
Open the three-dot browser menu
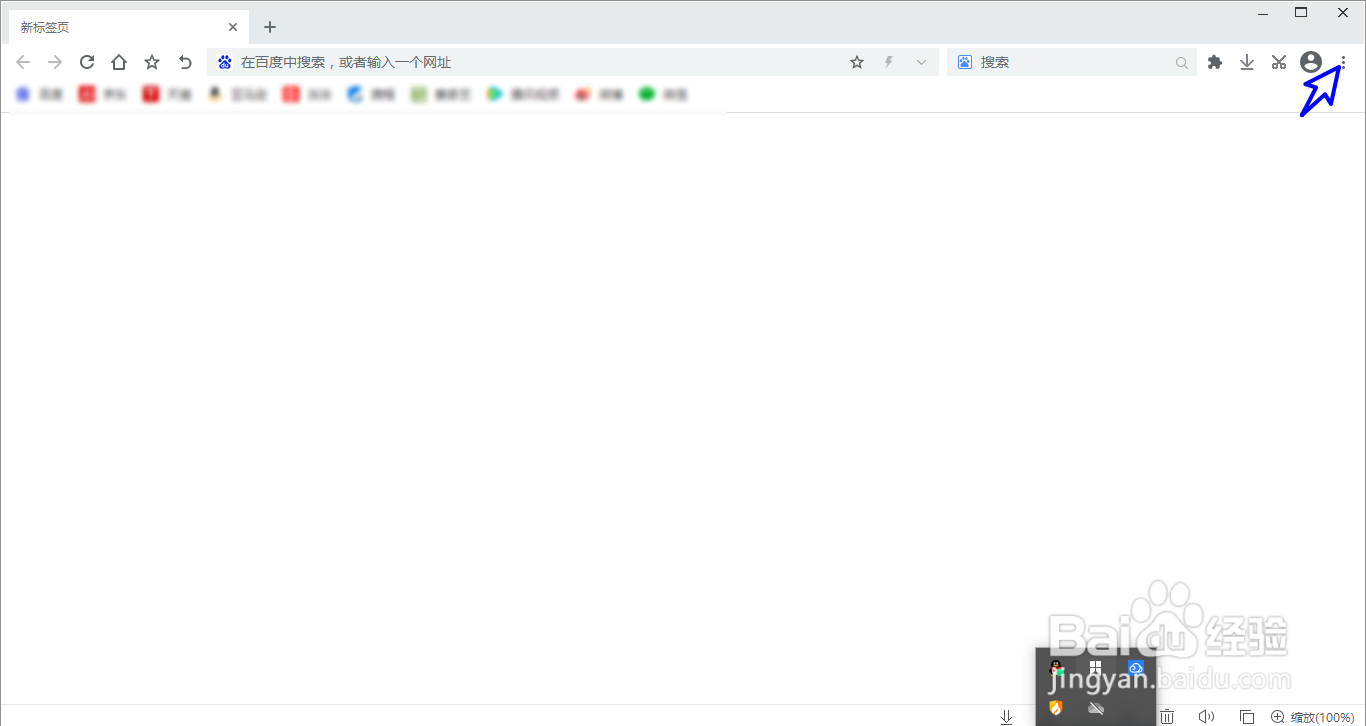tap(1343, 62)
